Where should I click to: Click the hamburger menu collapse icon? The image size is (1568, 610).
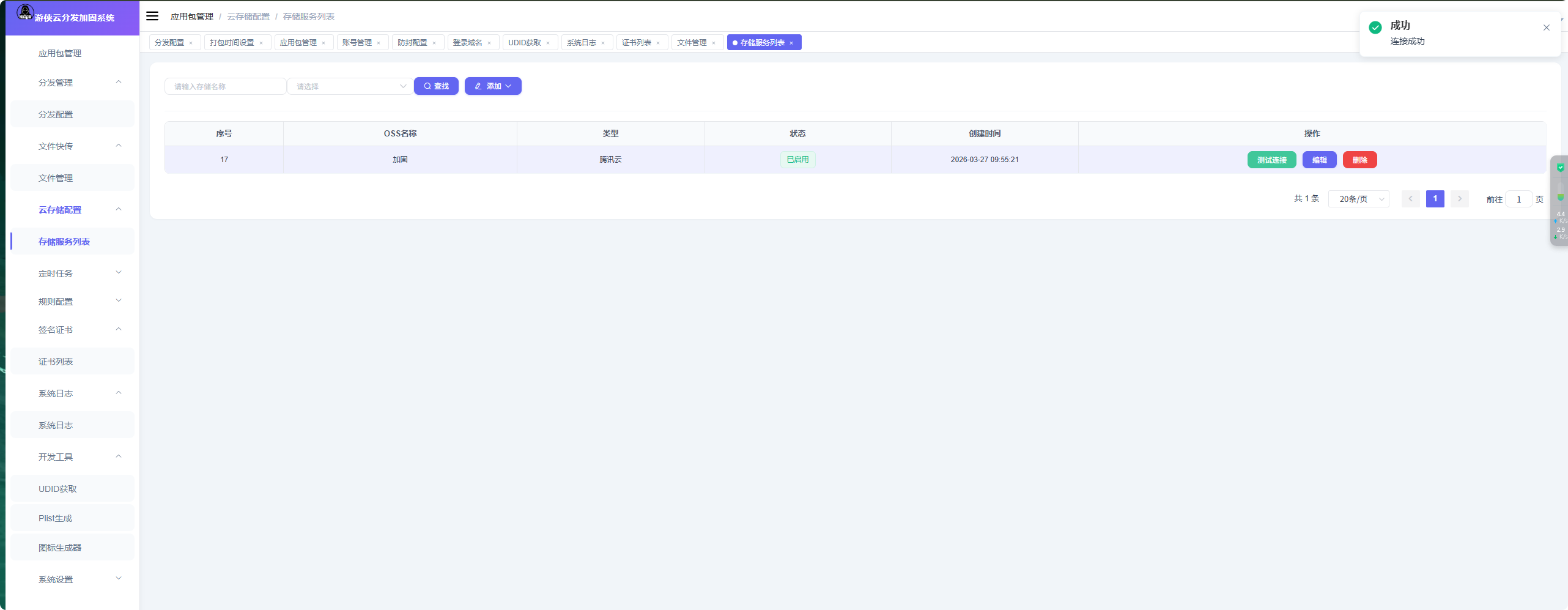[x=152, y=16]
